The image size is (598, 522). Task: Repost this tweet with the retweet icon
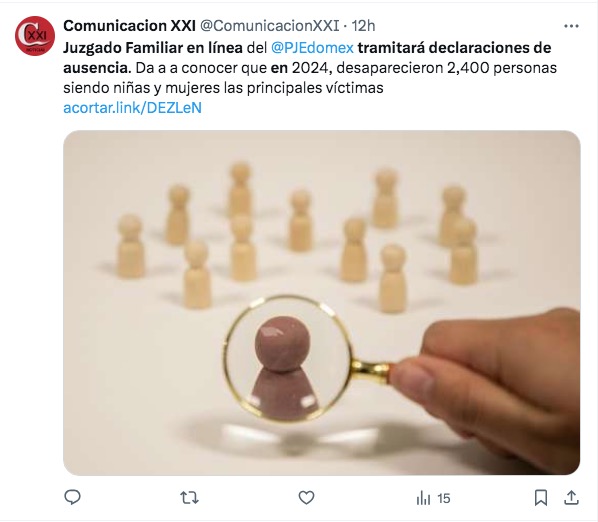[189, 498]
